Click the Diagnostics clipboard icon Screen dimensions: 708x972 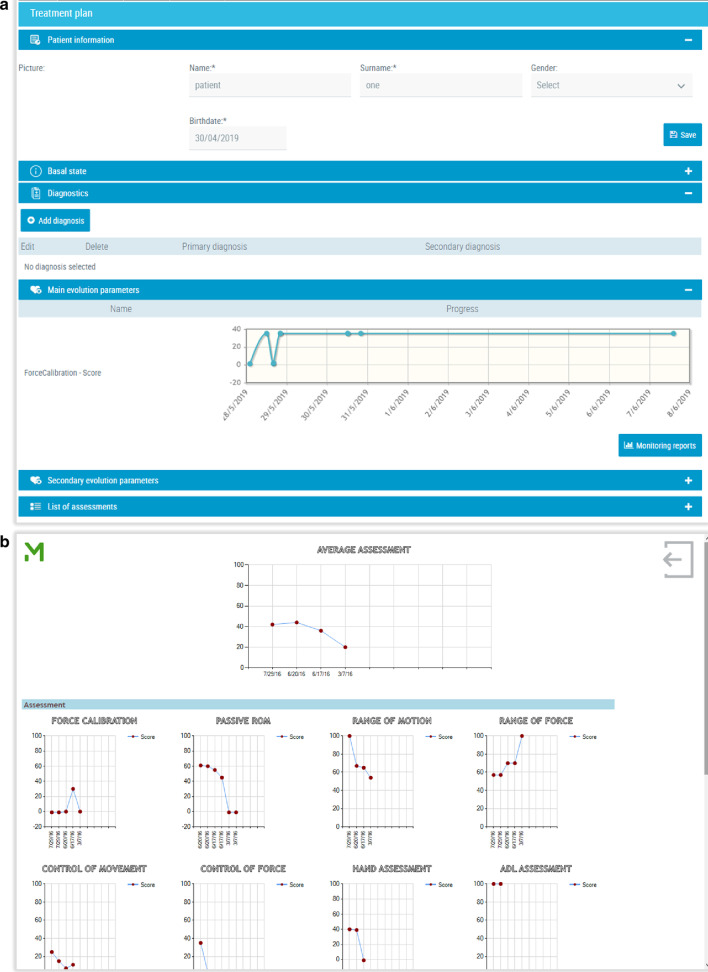(35, 193)
